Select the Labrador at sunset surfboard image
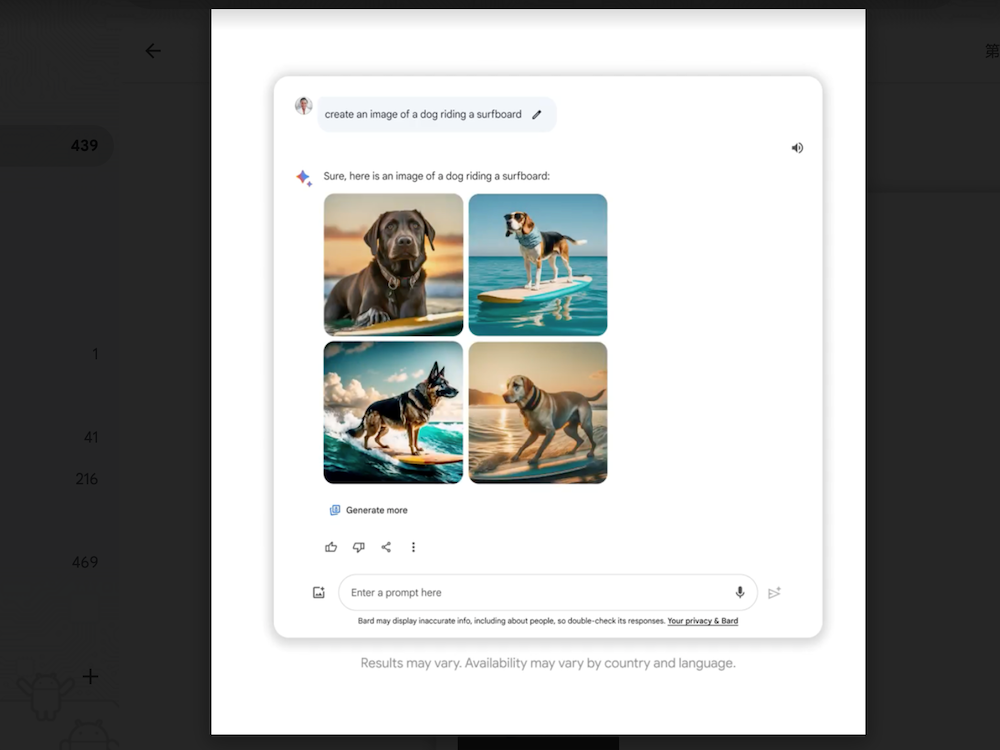 (538, 412)
